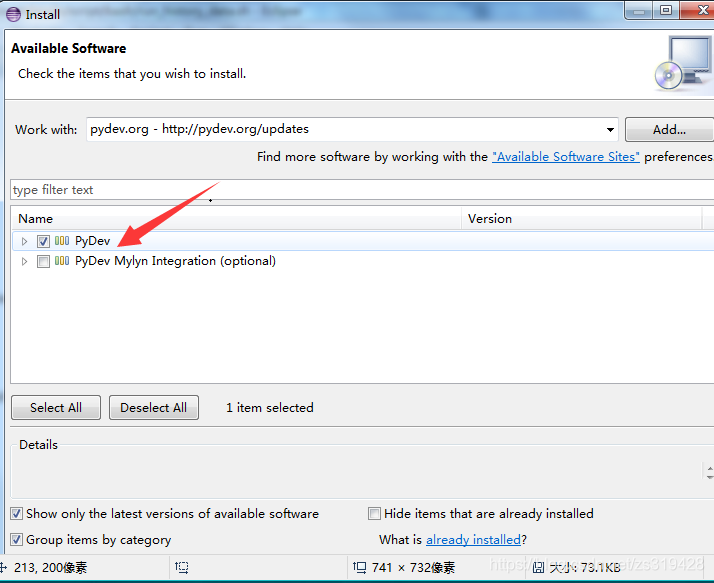Click the '1 item selected' text
Image resolution: width=714 pixels, height=583 pixels.
coord(270,408)
